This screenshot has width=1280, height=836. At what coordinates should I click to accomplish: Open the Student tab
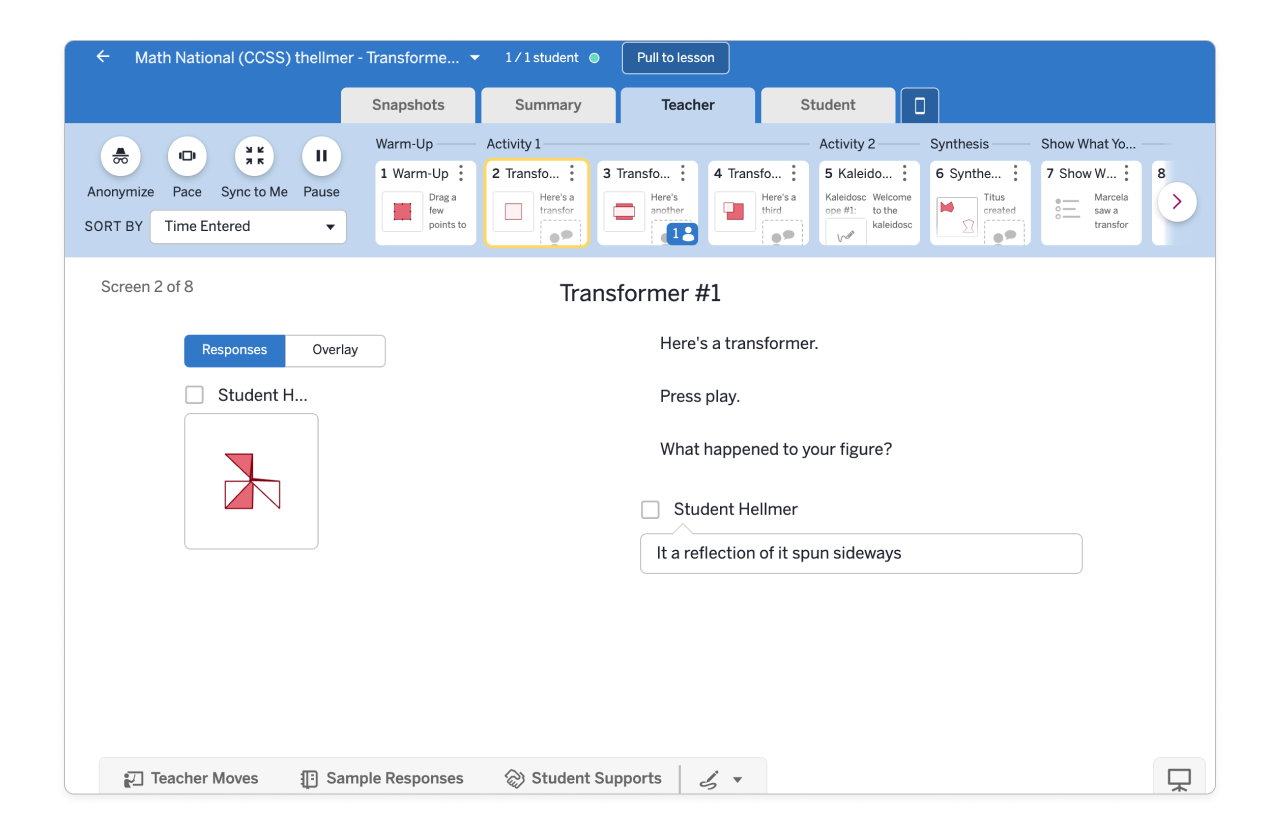(x=828, y=105)
